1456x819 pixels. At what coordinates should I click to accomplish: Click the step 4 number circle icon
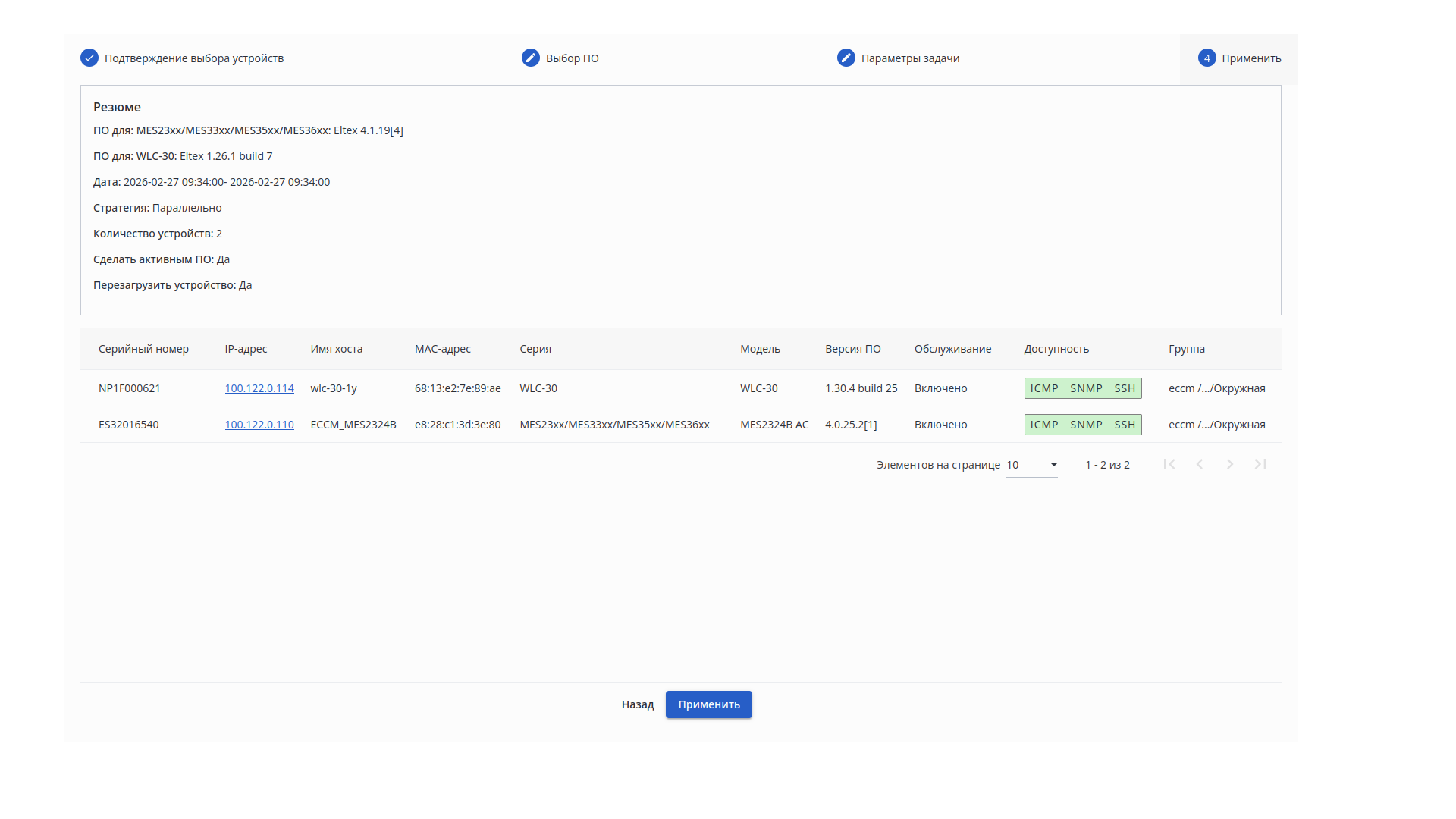tap(1207, 58)
